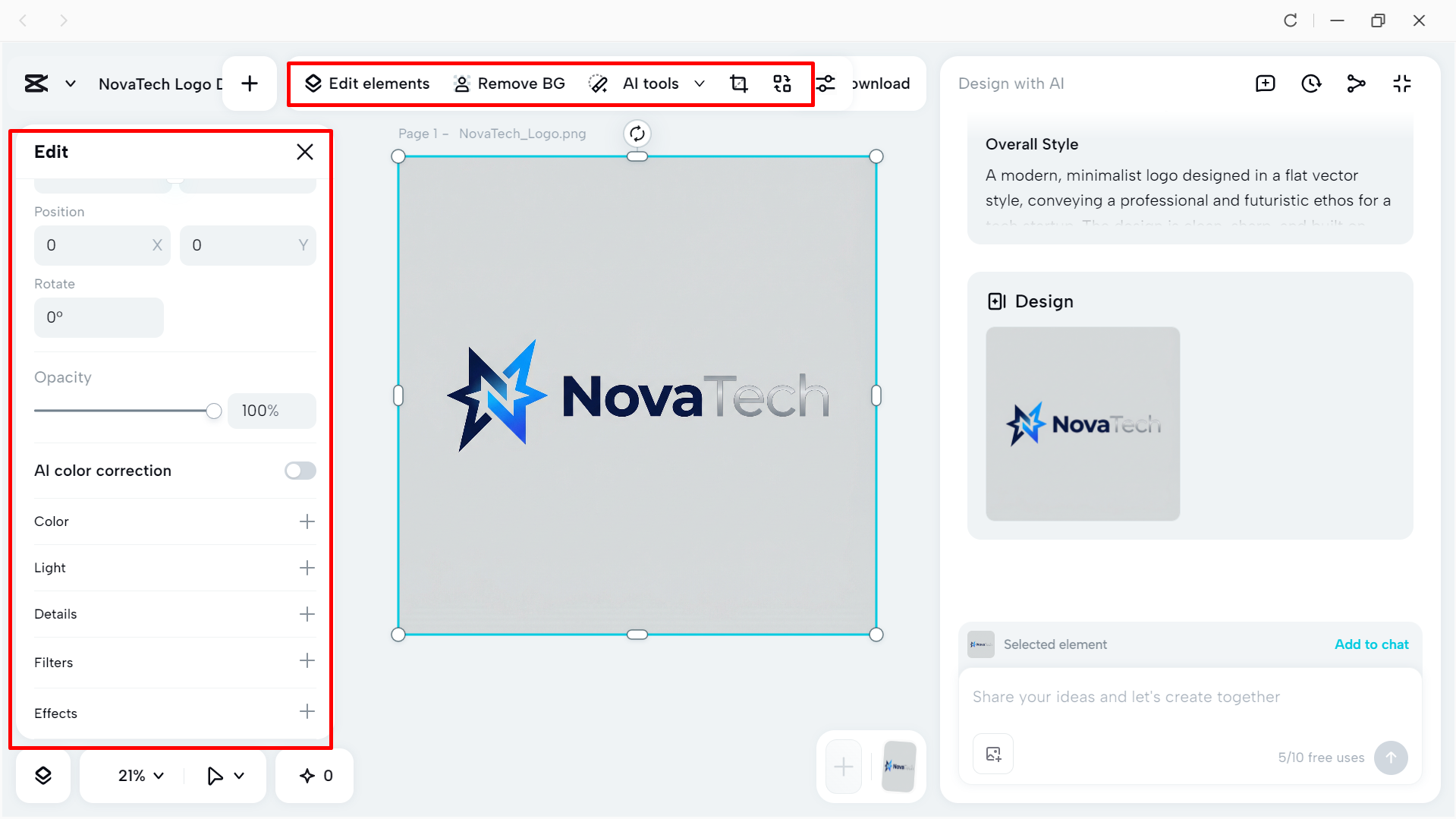The width and height of the screenshot is (1456, 819).
Task: Expand the Effects section
Action: click(x=307, y=712)
